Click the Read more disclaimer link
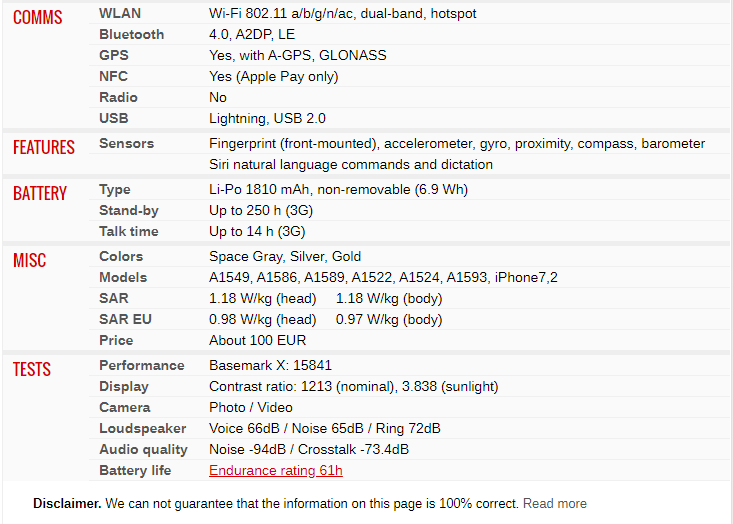The width and height of the screenshot is (733, 524). click(x=554, y=503)
